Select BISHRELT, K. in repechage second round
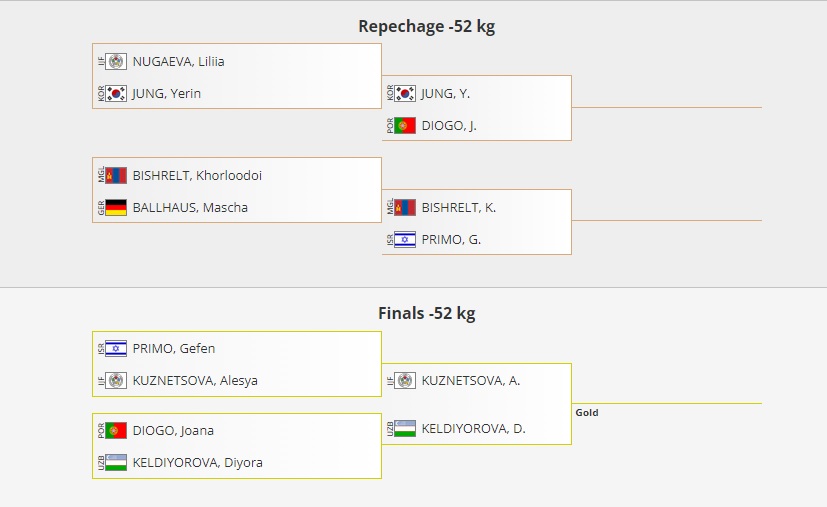Viewport: 827px width, 507px height. click(x=458, y=208)
